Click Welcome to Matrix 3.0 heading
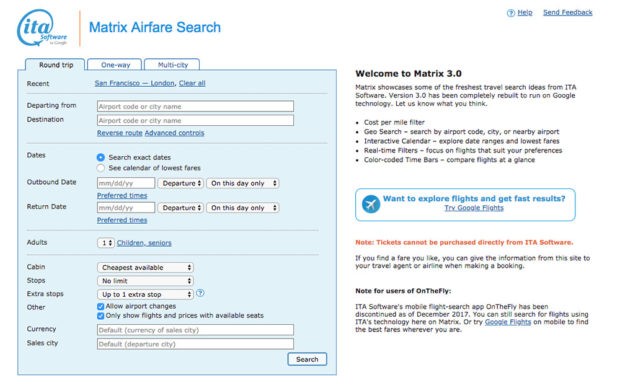The height and width of the screenshot is (388, 620). click(x=408, y=74)
